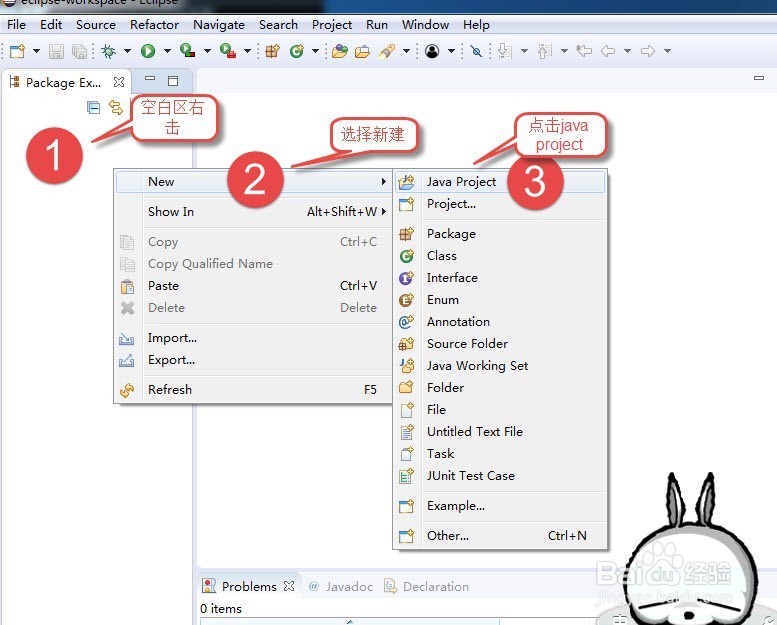Select Interface in New submenu
The image size is (777, 625).
pos(500,278)
